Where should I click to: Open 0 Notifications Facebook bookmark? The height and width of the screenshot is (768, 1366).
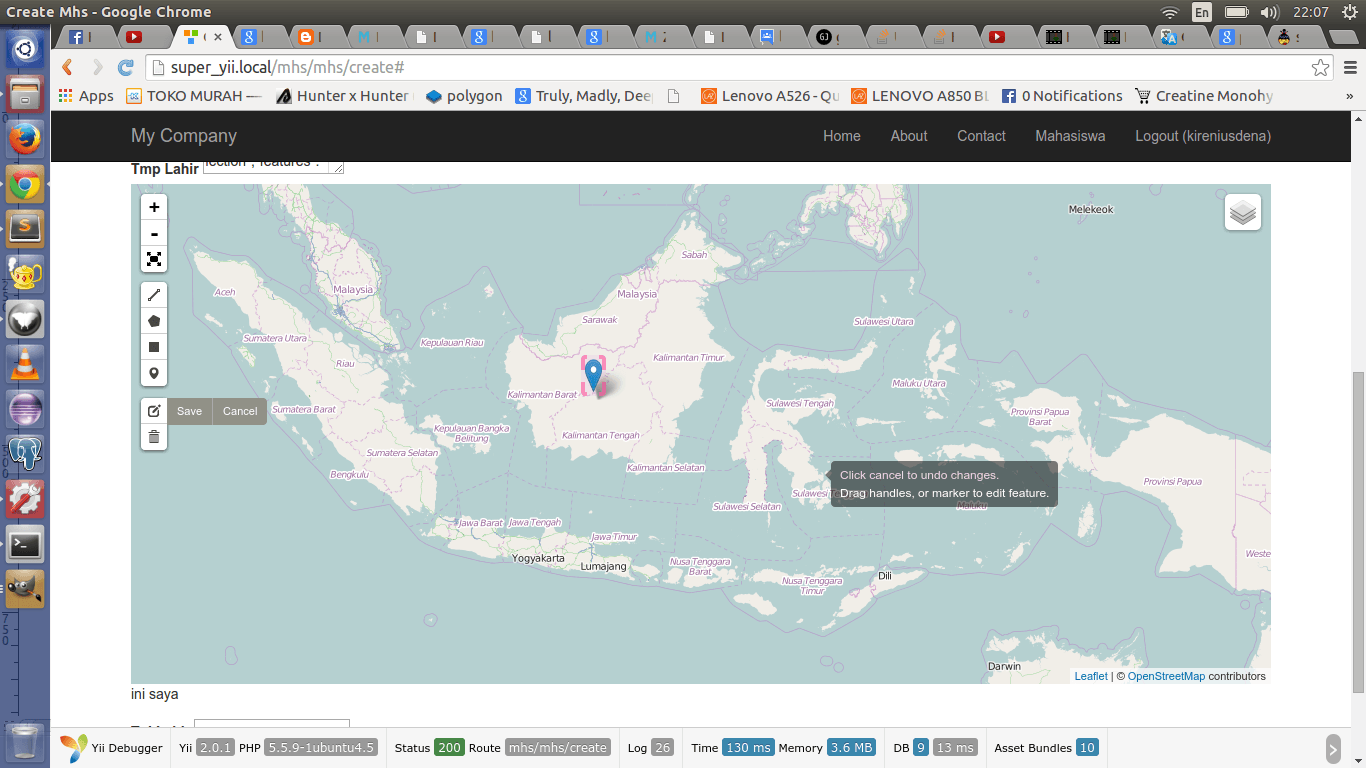[x=1063, y=96]
